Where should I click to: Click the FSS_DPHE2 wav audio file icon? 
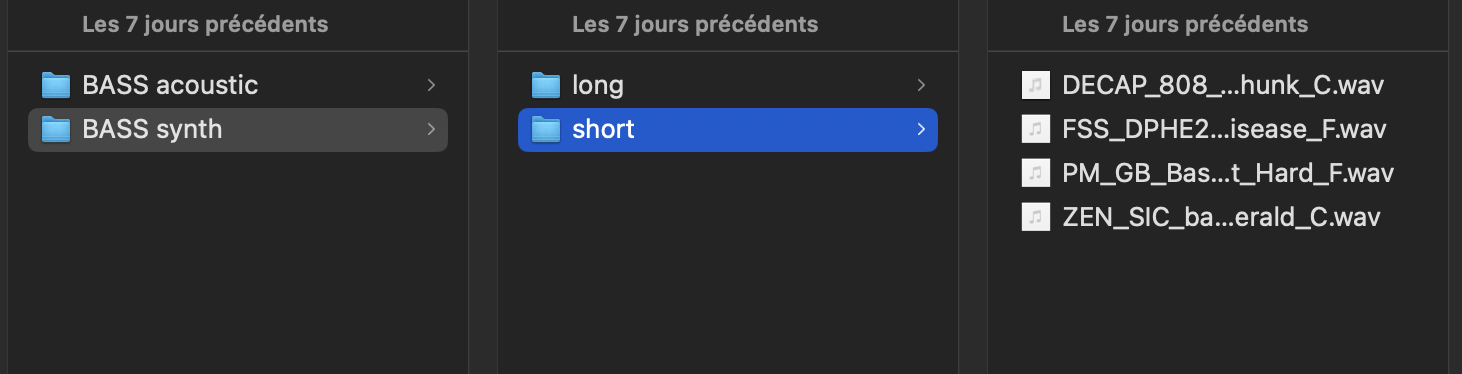[1035, 129]
